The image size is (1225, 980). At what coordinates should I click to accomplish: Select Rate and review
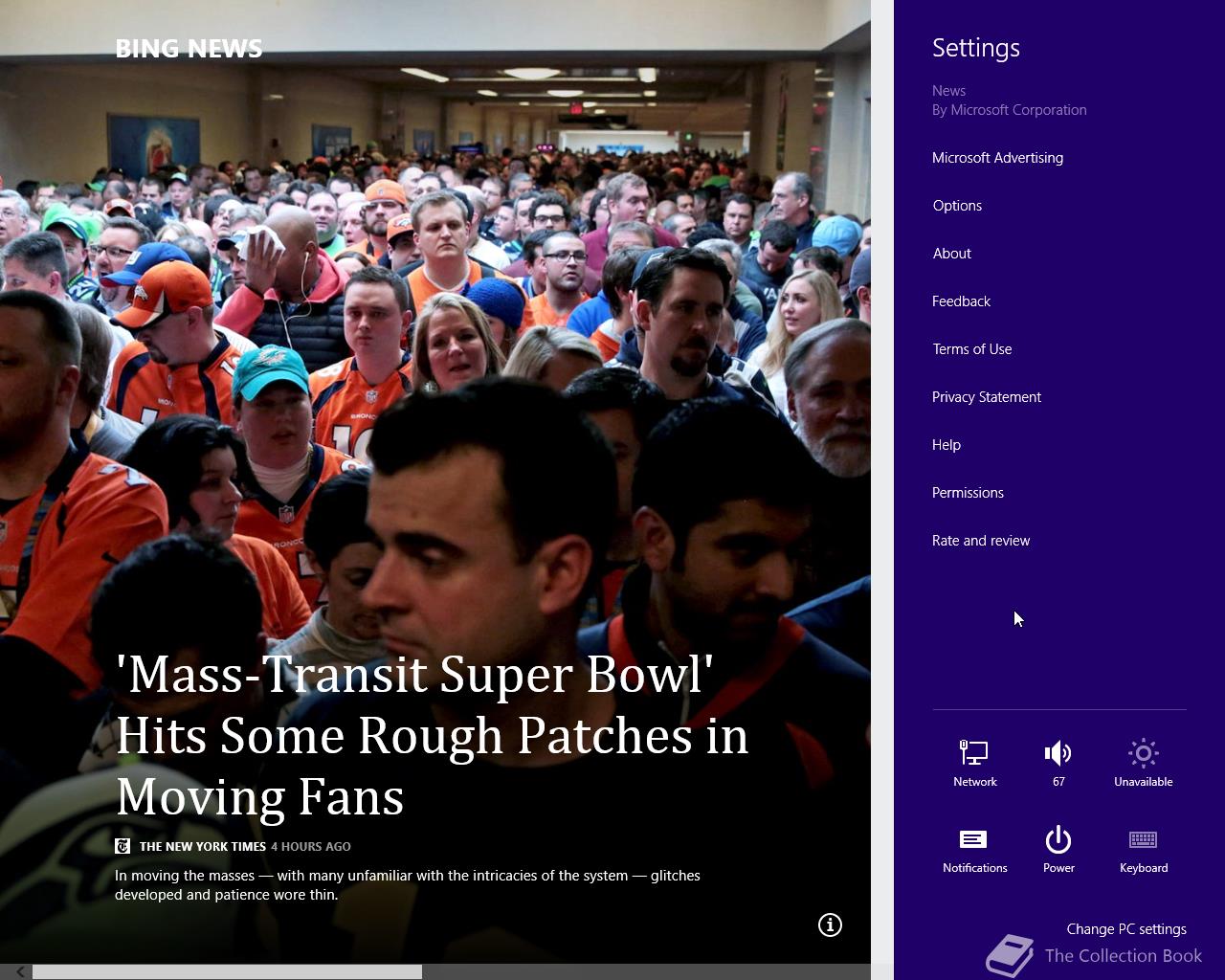tap(980, 541)
